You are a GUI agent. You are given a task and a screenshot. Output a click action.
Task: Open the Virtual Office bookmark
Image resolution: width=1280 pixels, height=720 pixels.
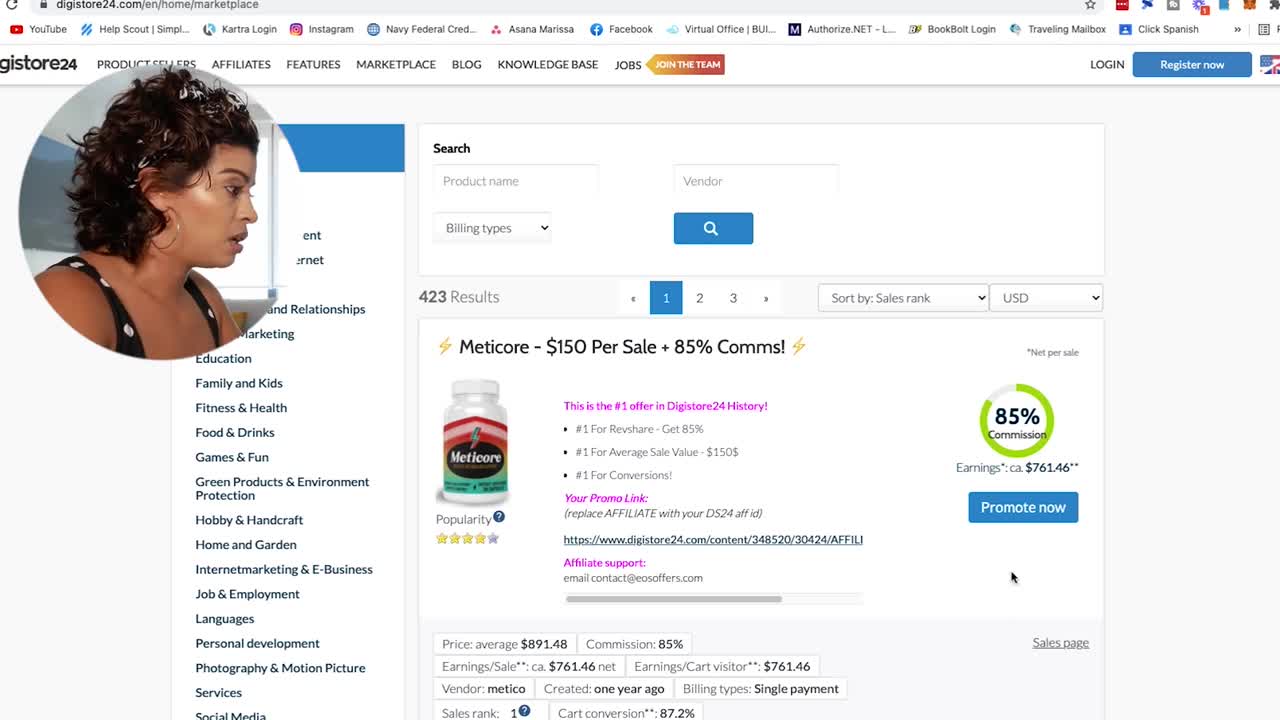(x=720, y=29)
